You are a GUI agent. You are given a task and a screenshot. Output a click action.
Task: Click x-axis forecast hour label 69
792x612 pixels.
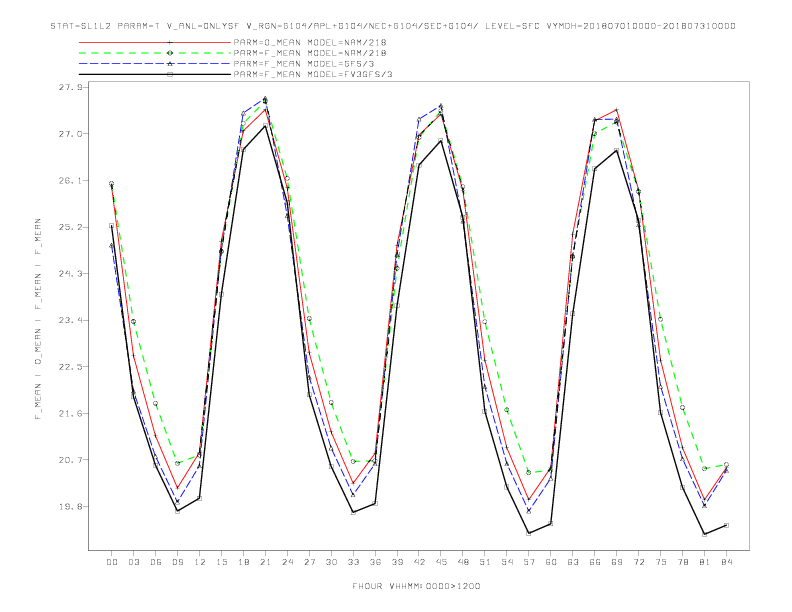tap(617, 562)
